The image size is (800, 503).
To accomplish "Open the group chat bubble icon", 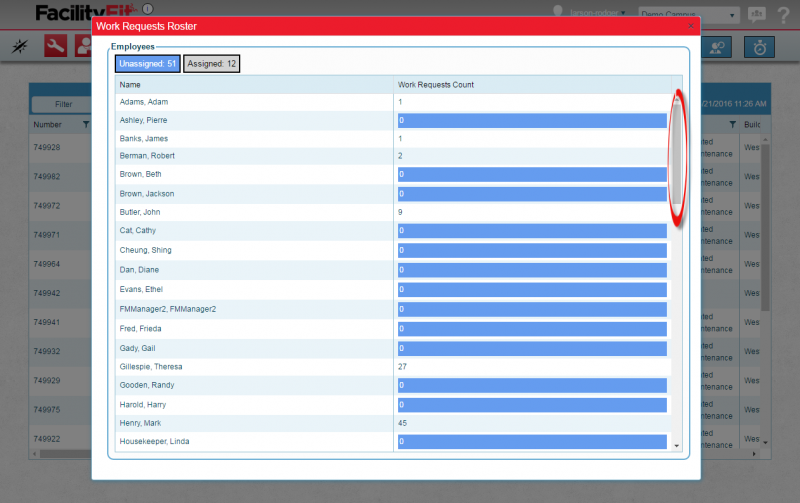I will (757, 15).
